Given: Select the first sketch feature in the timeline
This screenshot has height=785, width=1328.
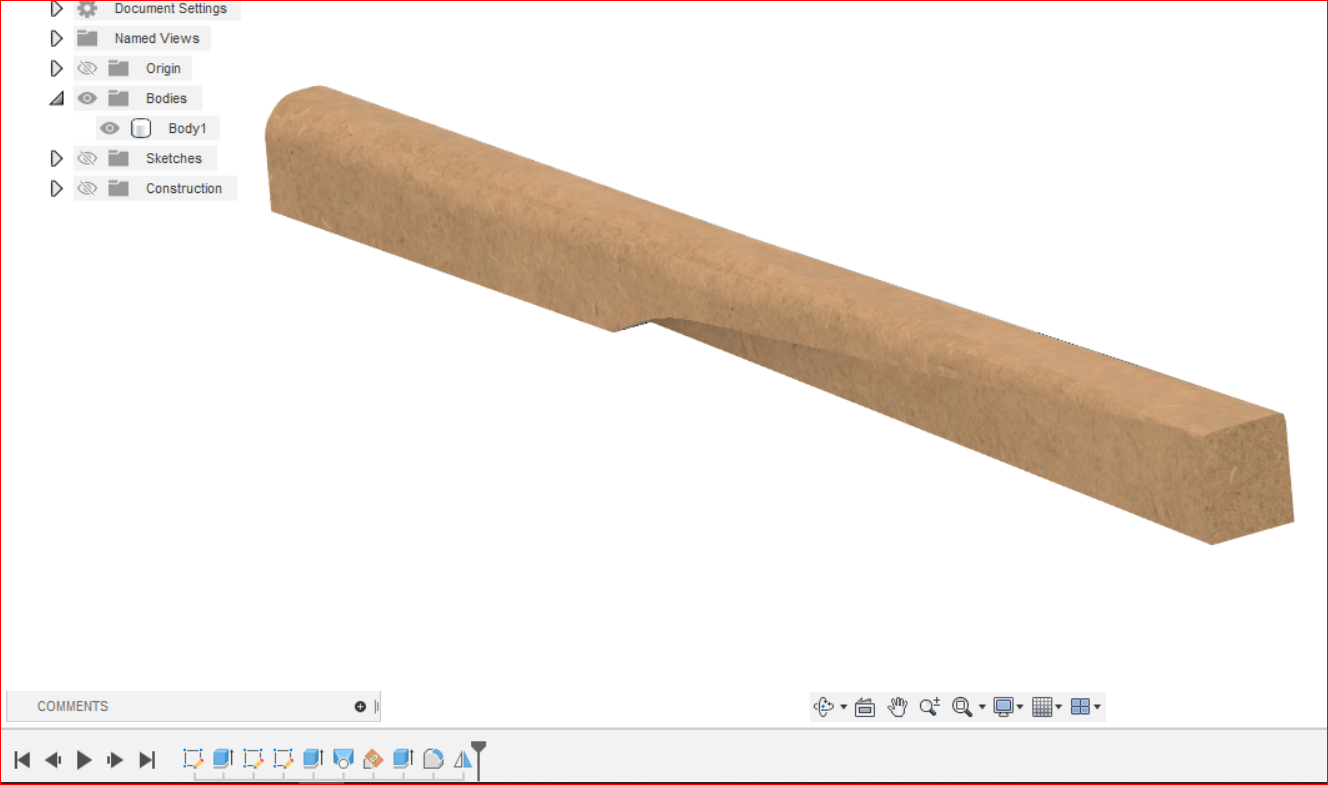Looking at the screenshot, I should coord(193,759).
